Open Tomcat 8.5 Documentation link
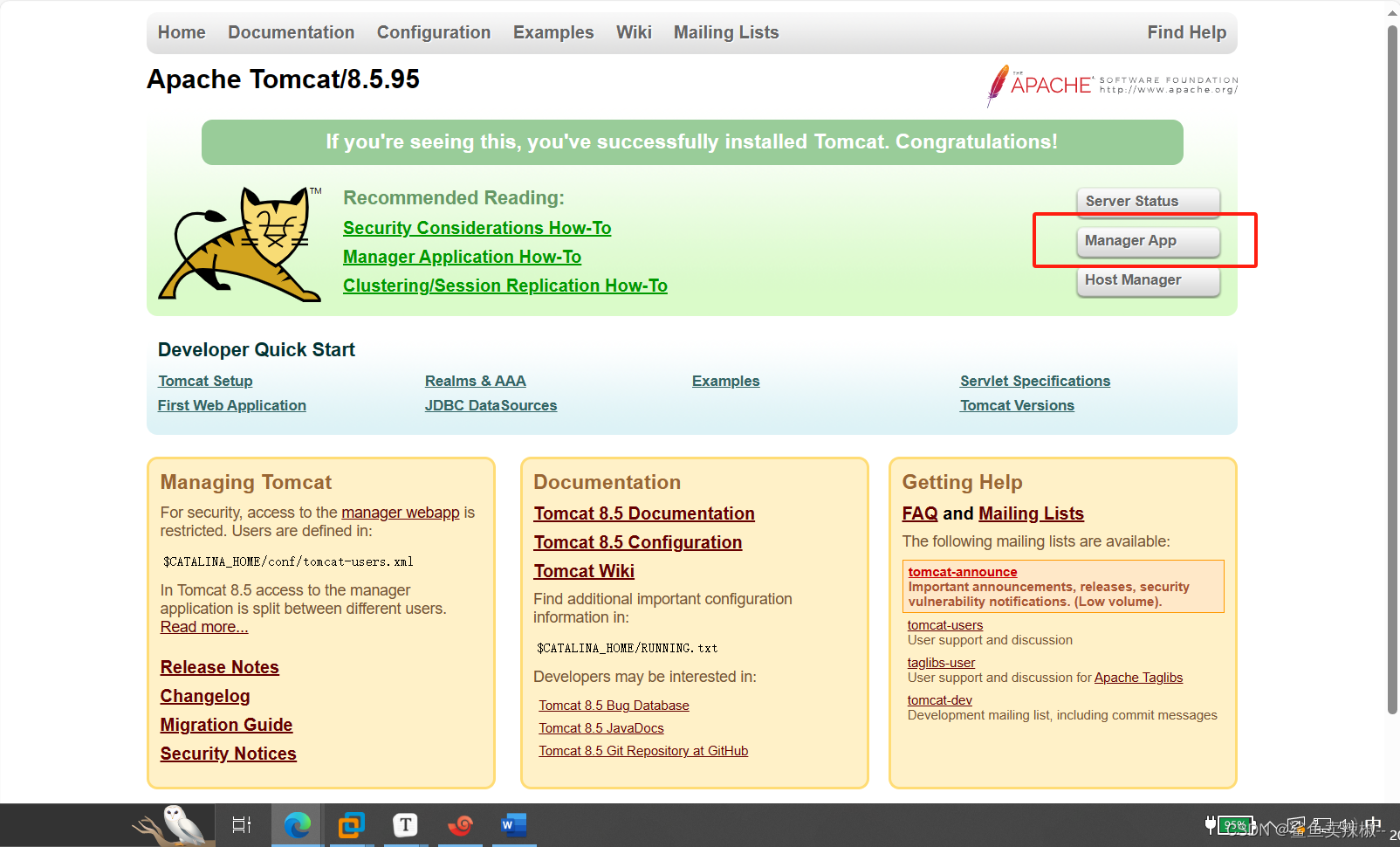The height and width of the screenshot is (847, 1400). coord(644,513)
